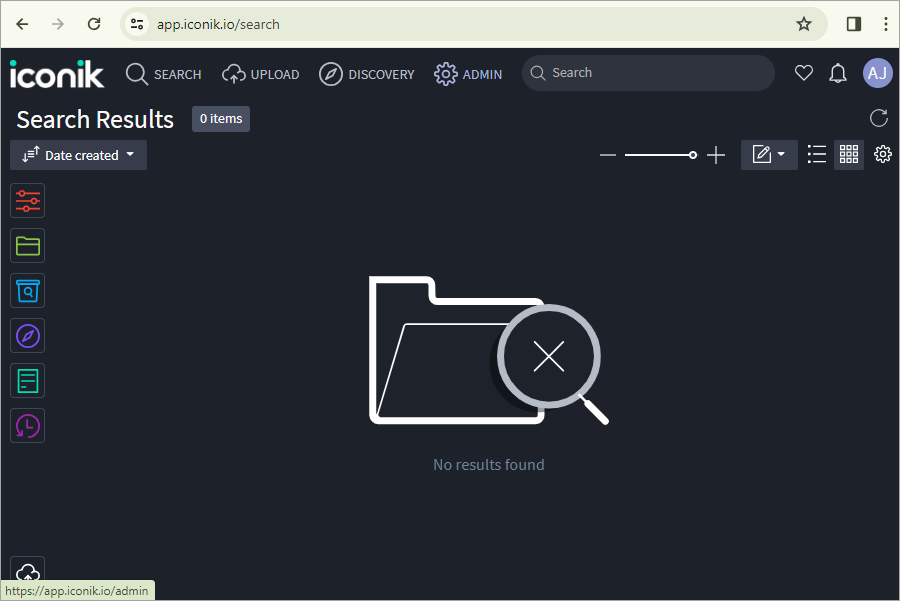Switch to list view

(817, 154)
